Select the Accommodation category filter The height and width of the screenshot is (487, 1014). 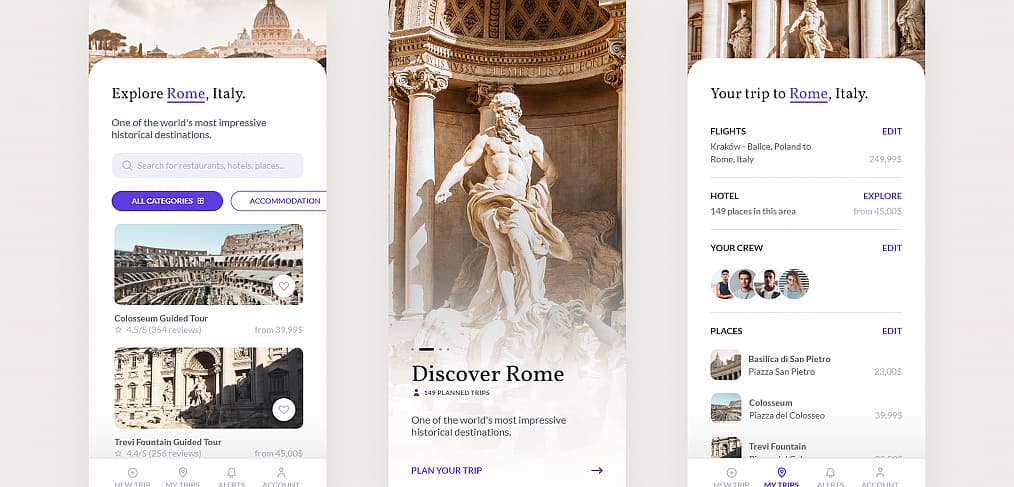279,201
